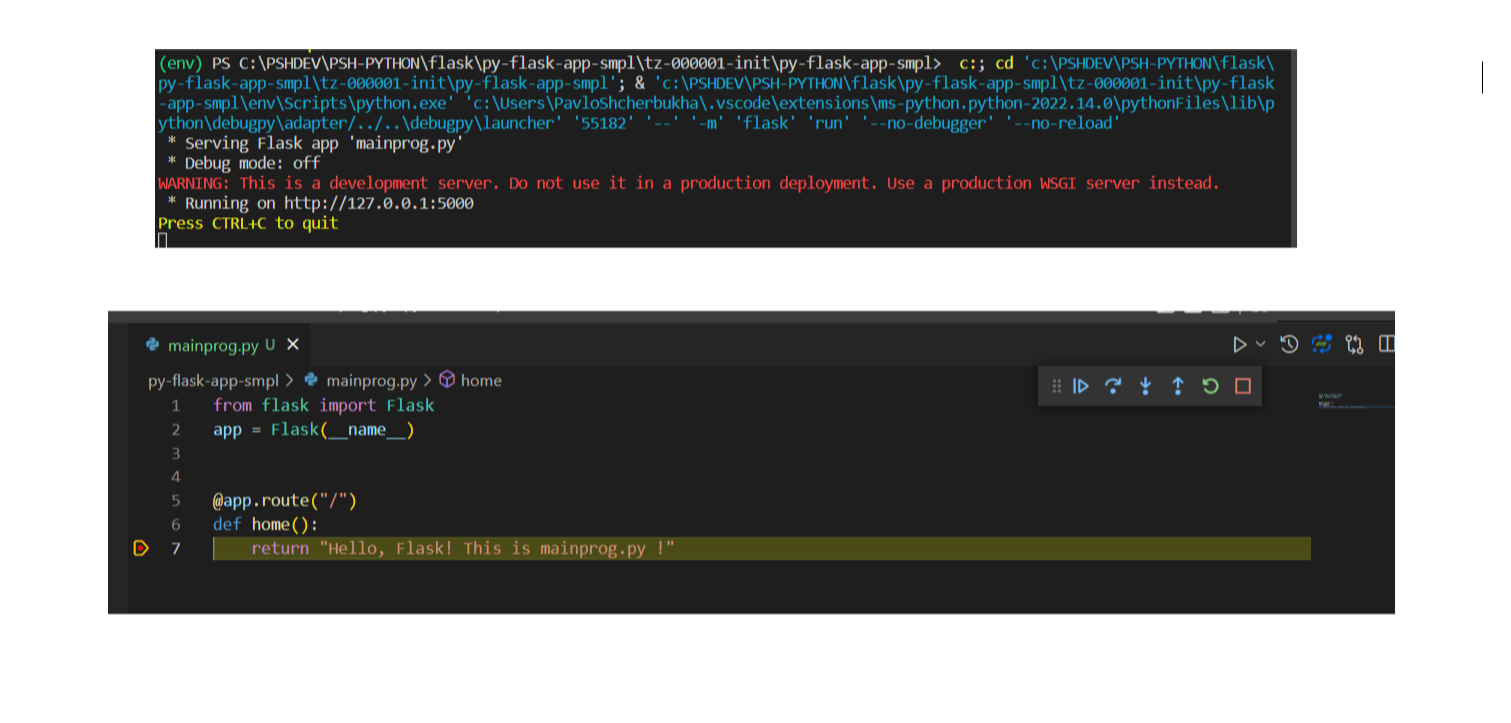
Task: Grab the debug toolbar drag handle
Action: tap(1056, 386)
